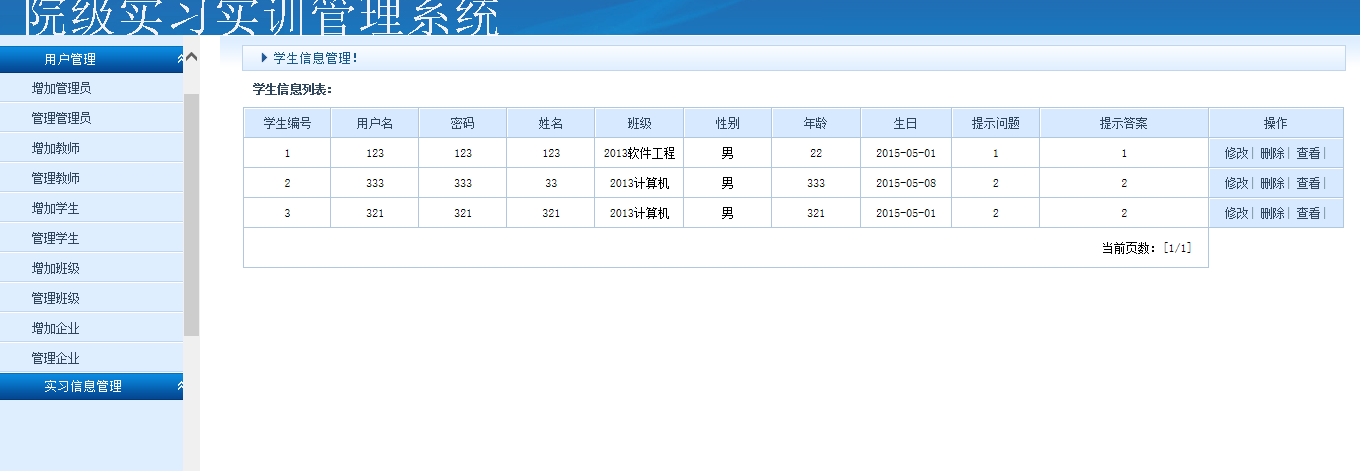Click the 操作 column header
This screenshot has height=471, width=1360.
pos(1276,123)
